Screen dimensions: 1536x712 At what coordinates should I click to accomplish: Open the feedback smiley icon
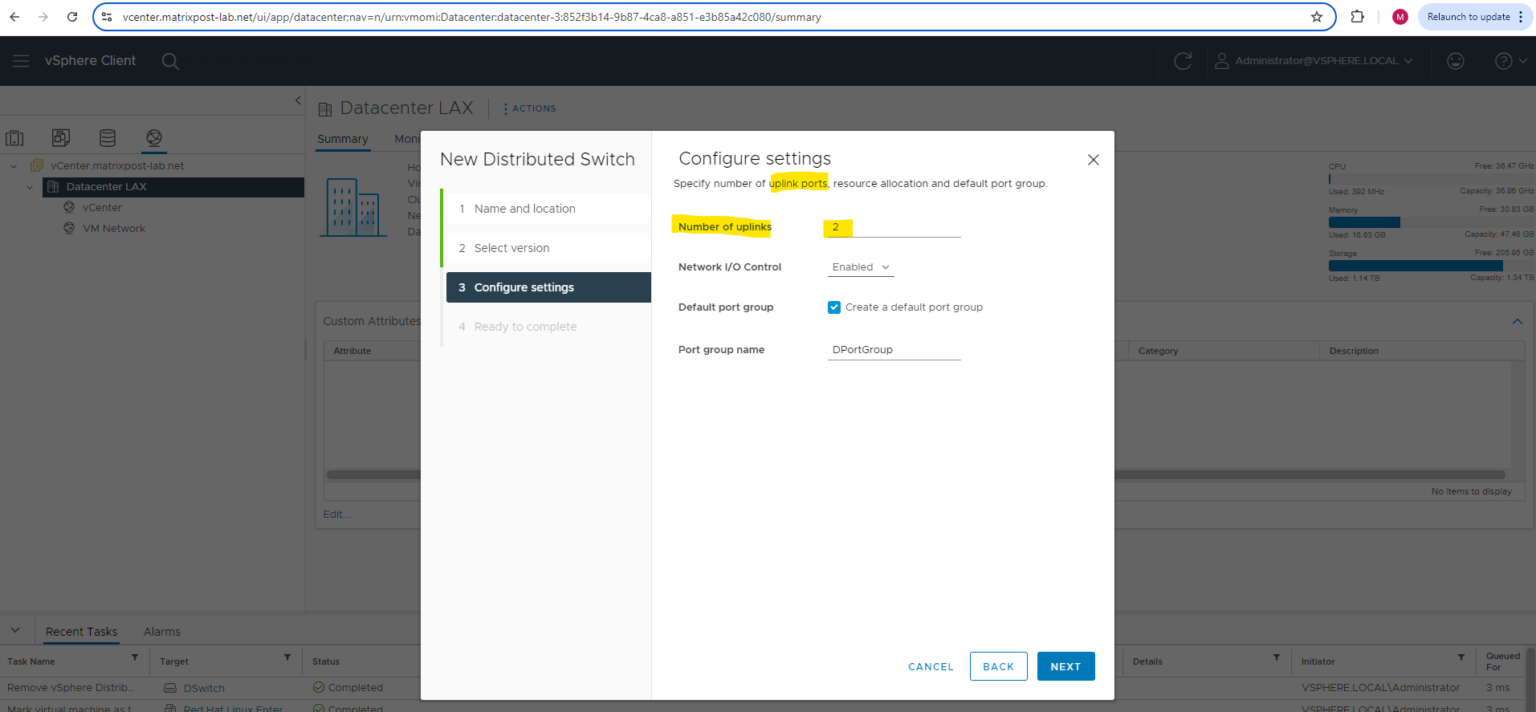click(1456, 61)
